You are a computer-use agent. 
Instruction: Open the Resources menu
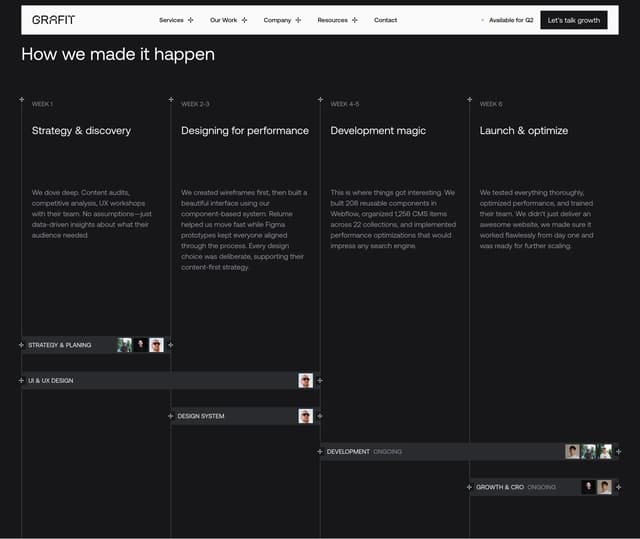pos(333,20)
